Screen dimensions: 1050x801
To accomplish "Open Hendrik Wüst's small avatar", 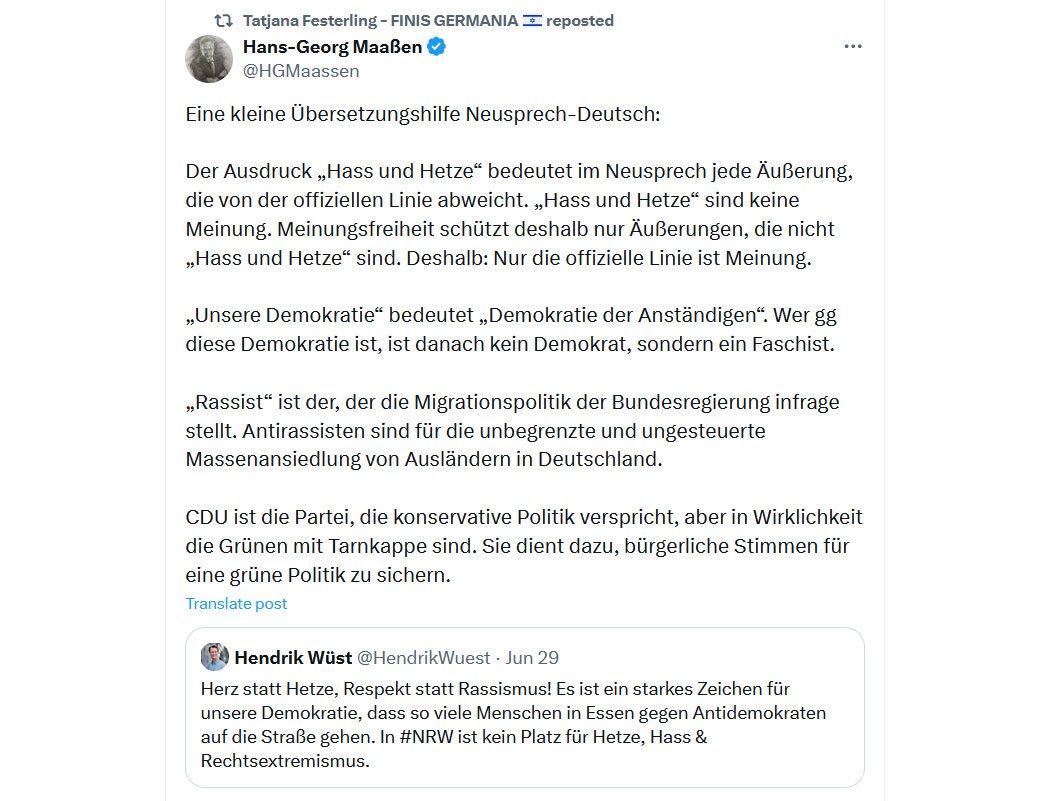I will pyautogui.click(x=214, y=657).
